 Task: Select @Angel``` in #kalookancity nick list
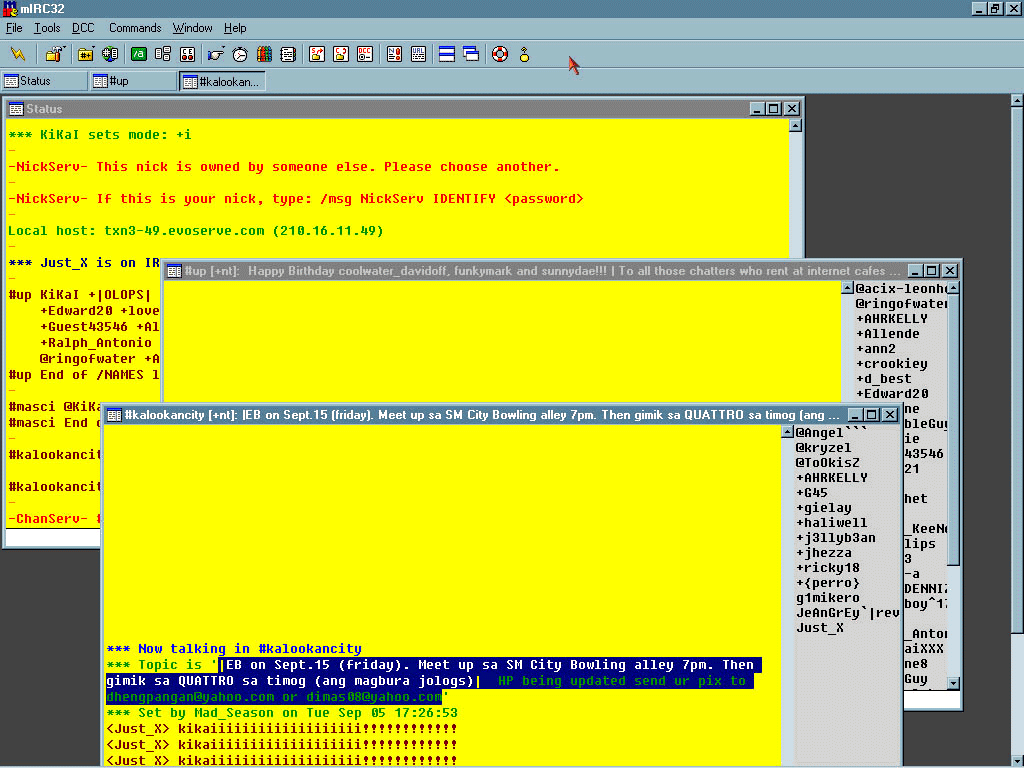[x=831, y=432]
